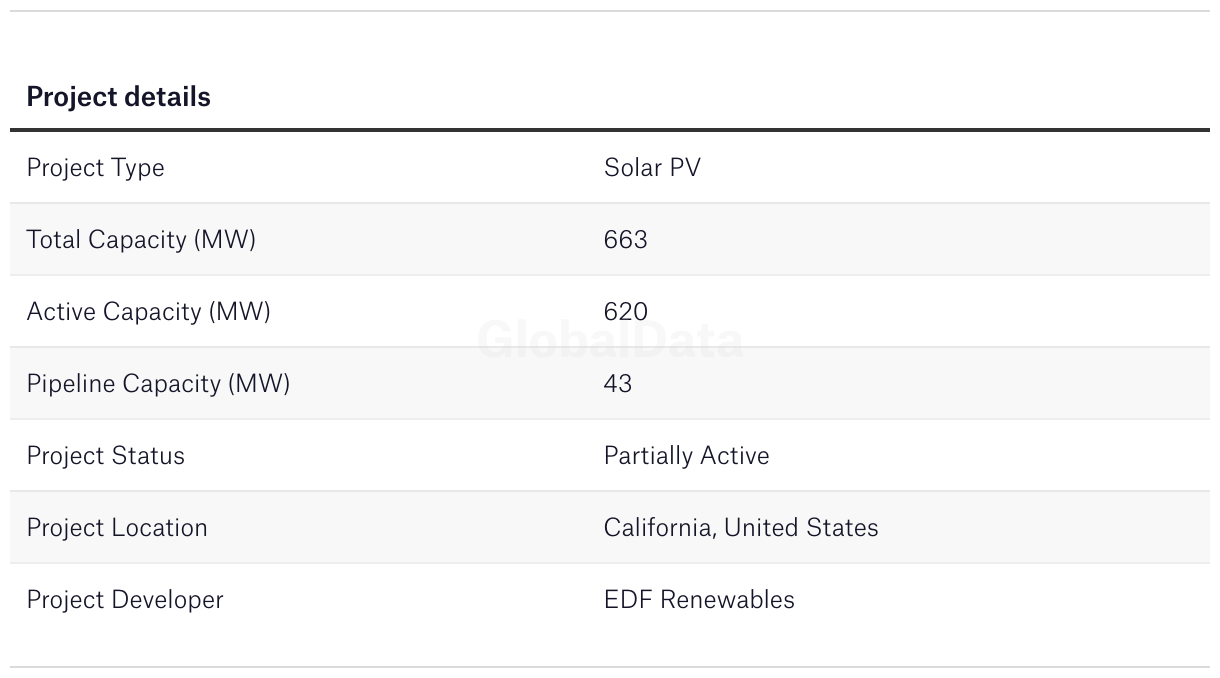The height and width of the screenshot is (678, 1220).
Task: Click the GlobalData watermark
Action: click(x=610, y=341)
